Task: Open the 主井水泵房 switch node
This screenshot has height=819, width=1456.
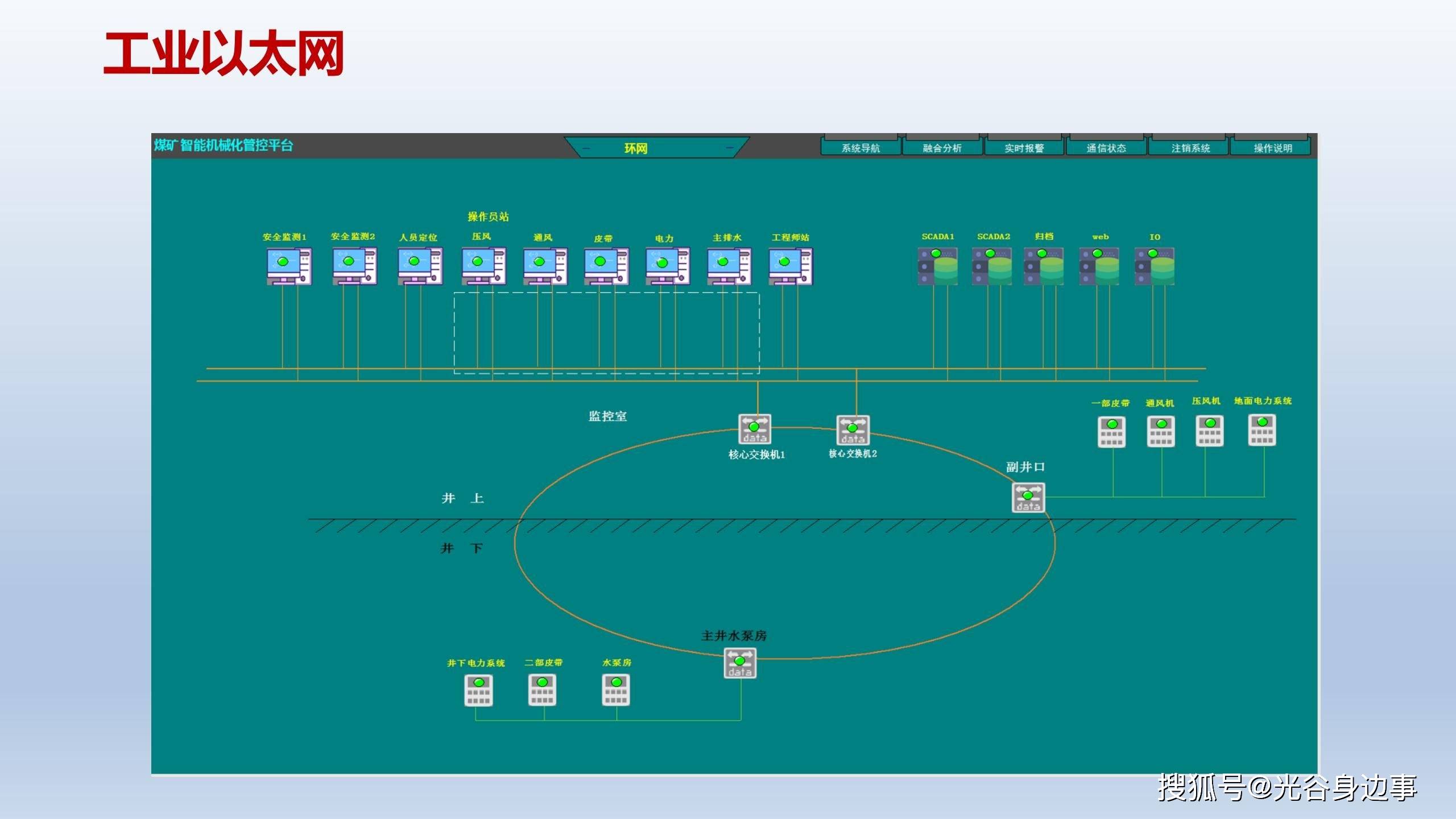Action: pos(740,663)
